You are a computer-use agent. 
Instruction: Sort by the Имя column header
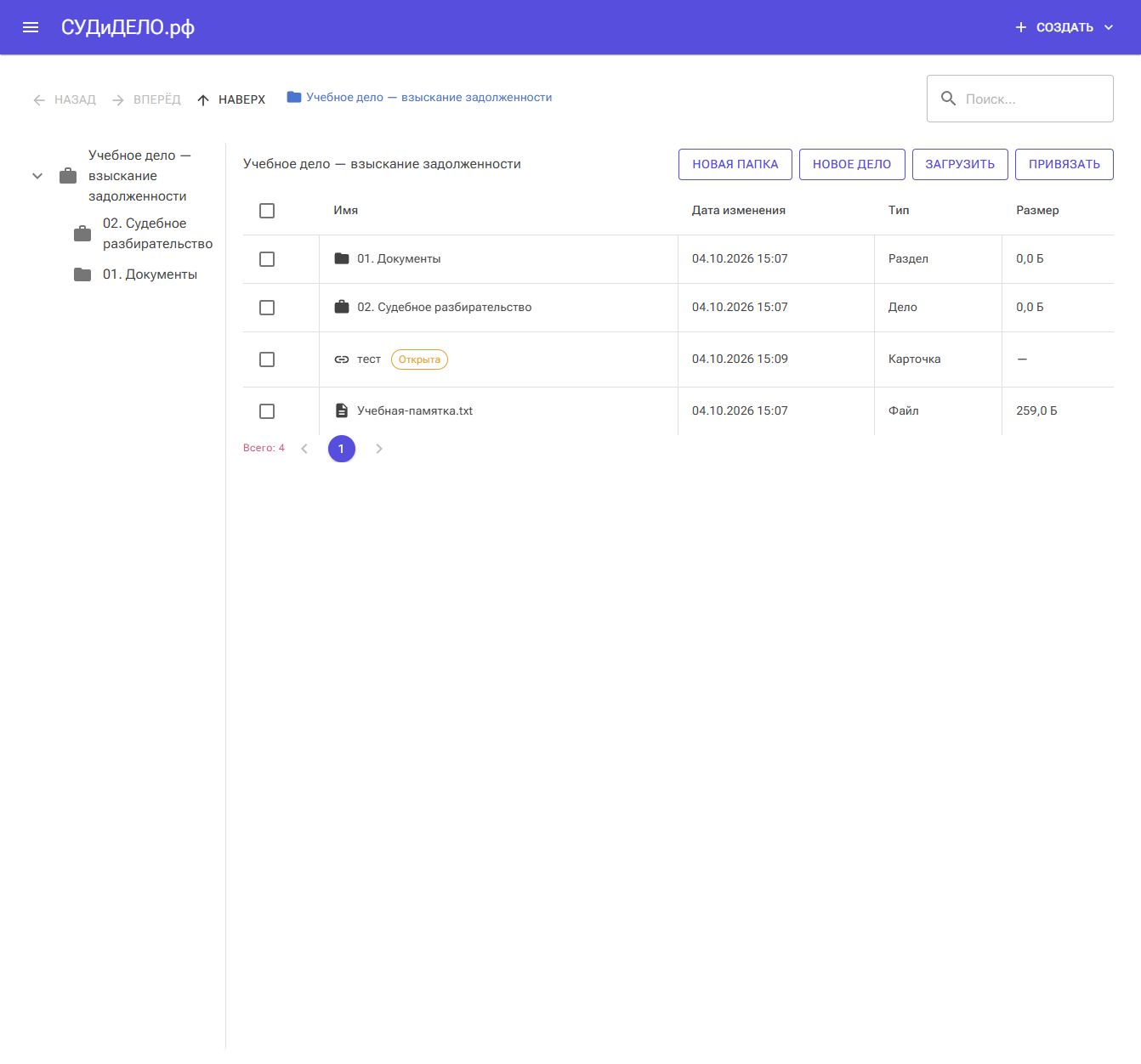[x=346, y=210]
